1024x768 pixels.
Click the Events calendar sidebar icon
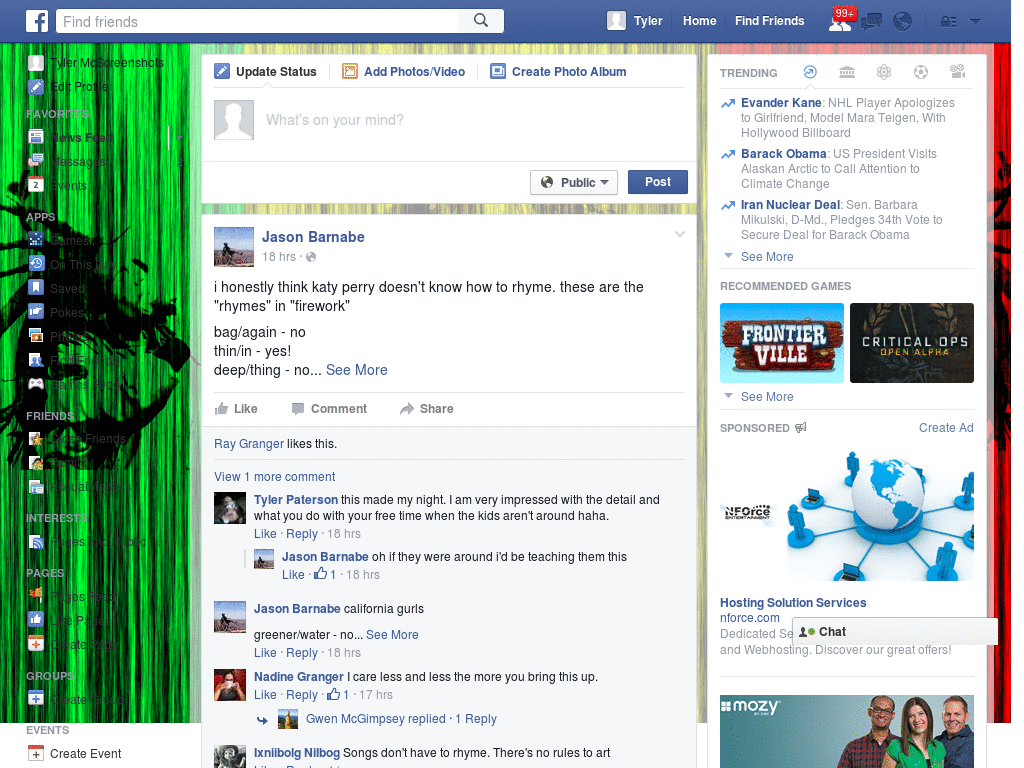click(36, 185)
